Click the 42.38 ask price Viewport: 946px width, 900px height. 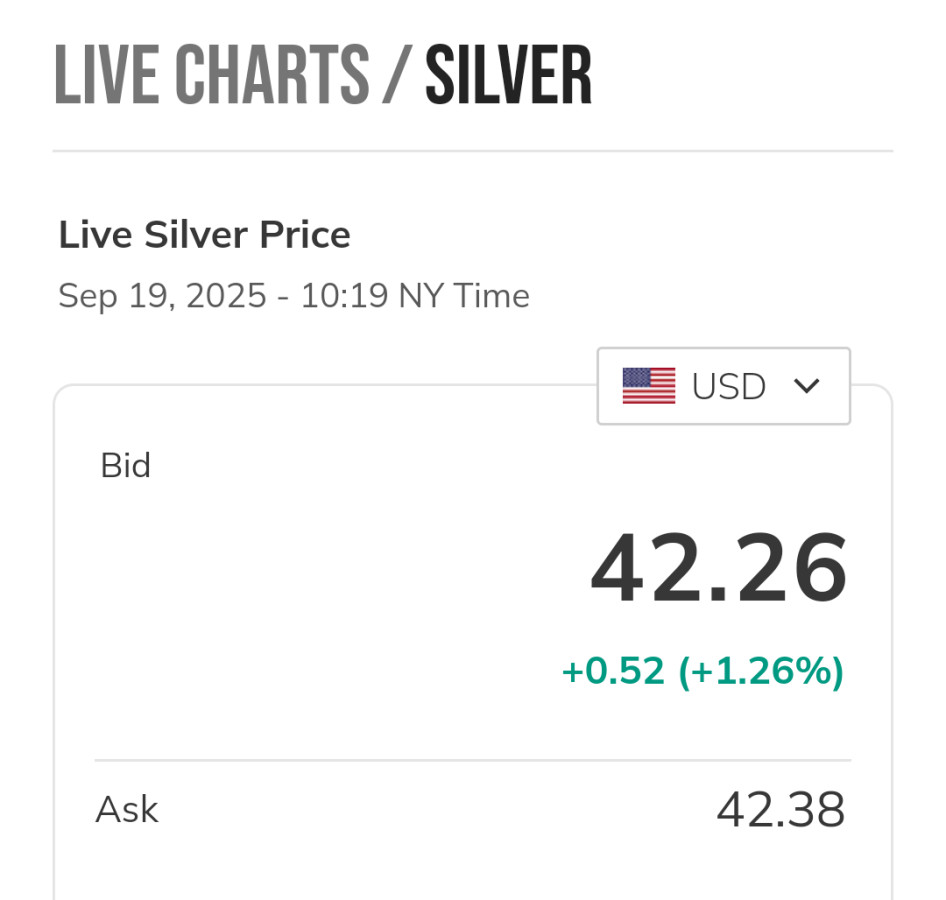[780, 810]
